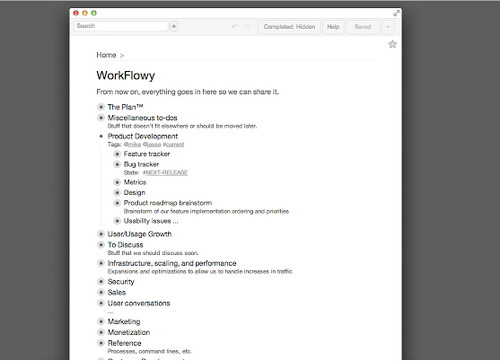Screen dimensions: 500x361
Task: Click the star icon next to Search
Action: pos(174,26)
